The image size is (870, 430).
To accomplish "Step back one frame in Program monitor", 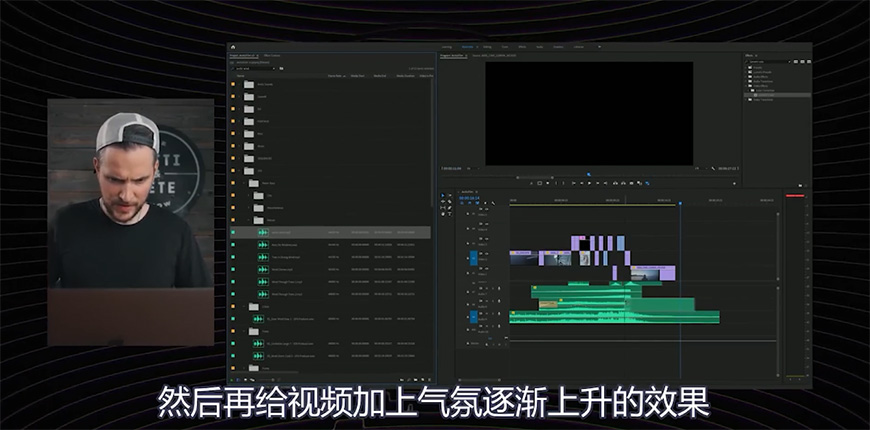I will point(582,183).
